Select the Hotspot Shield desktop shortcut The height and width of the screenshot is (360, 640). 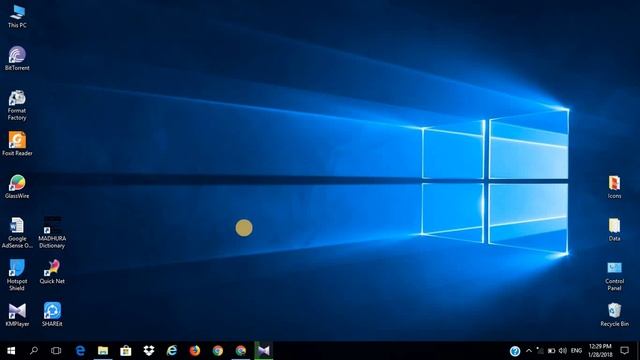tap(17, 275)
